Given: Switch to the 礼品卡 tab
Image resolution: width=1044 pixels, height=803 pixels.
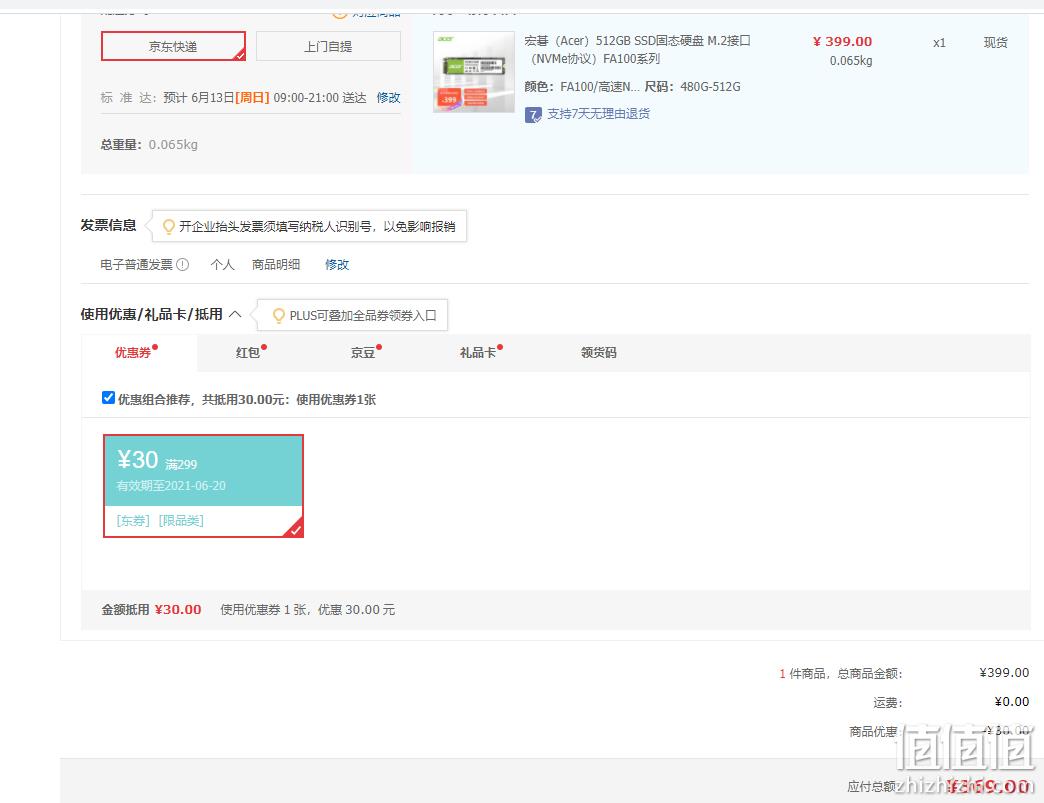Looking at the screenshot, I should click(x=477, y=352).
